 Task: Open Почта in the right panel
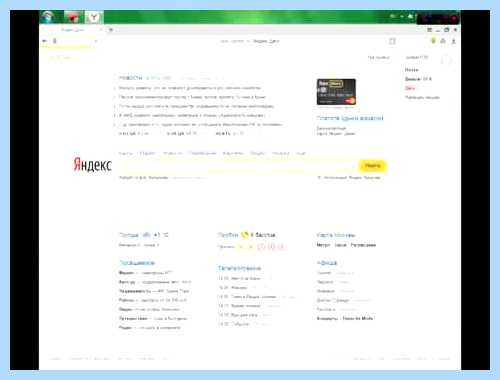[411, 70]
